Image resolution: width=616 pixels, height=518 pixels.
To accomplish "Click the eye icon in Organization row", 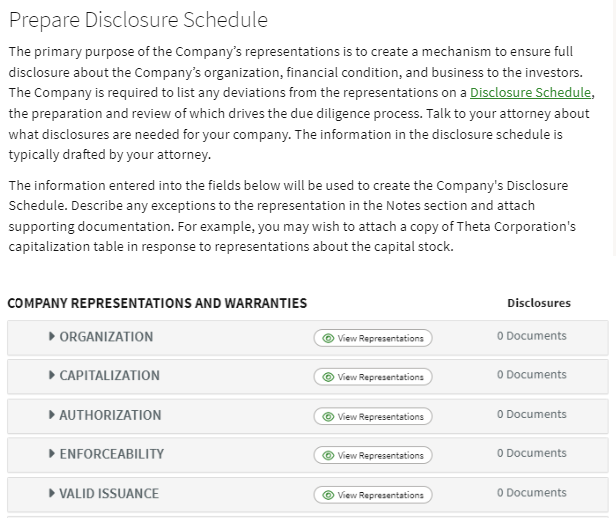I will coord(328,338).
